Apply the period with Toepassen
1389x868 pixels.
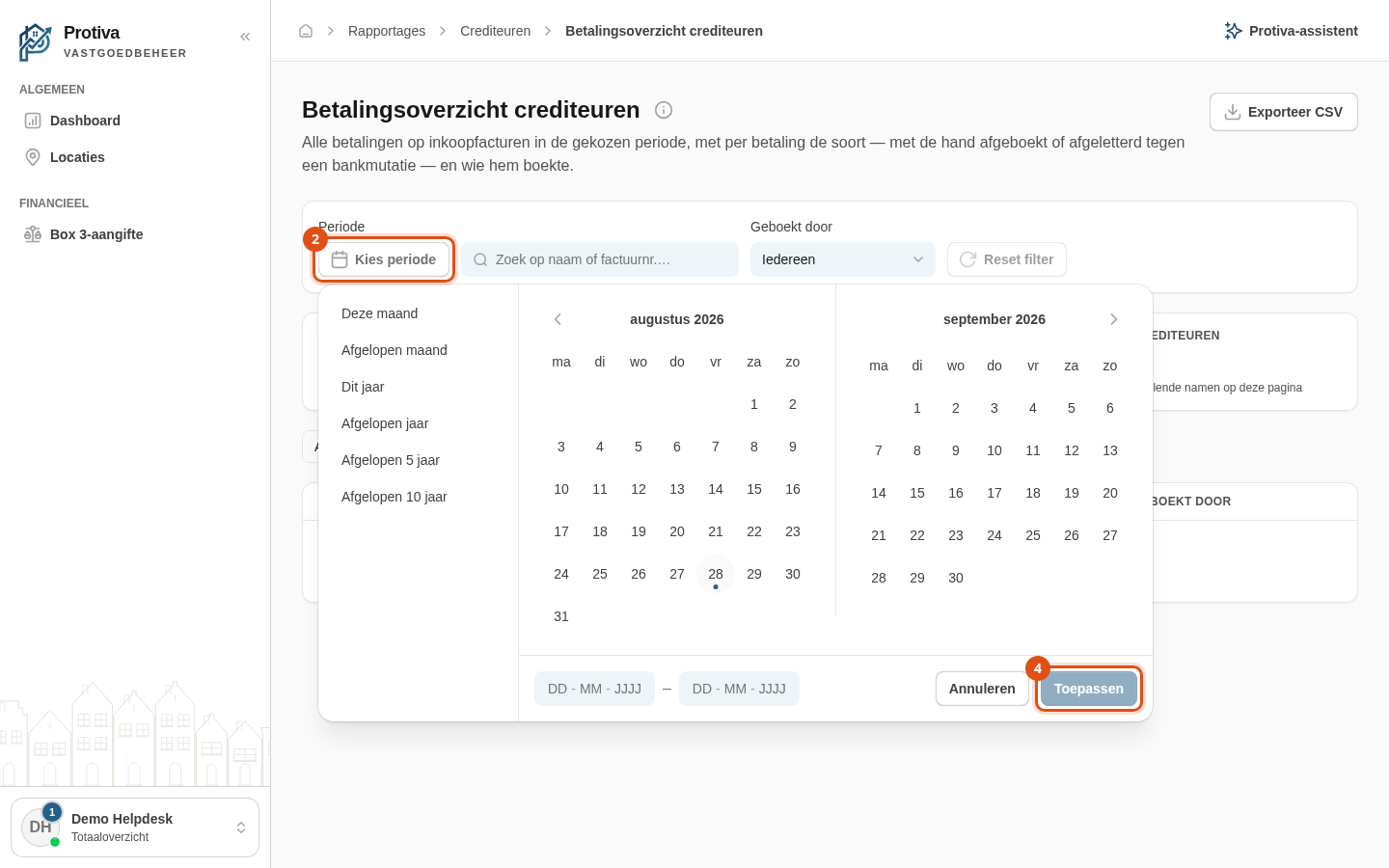click(1089, 689)
